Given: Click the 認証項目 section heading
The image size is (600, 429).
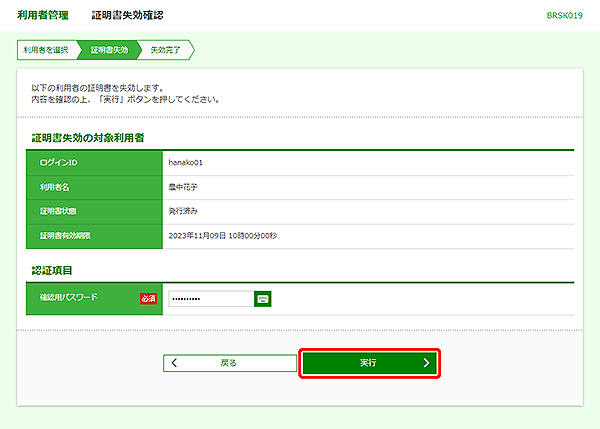Looking at the screenshot, I should coord(52,271).
